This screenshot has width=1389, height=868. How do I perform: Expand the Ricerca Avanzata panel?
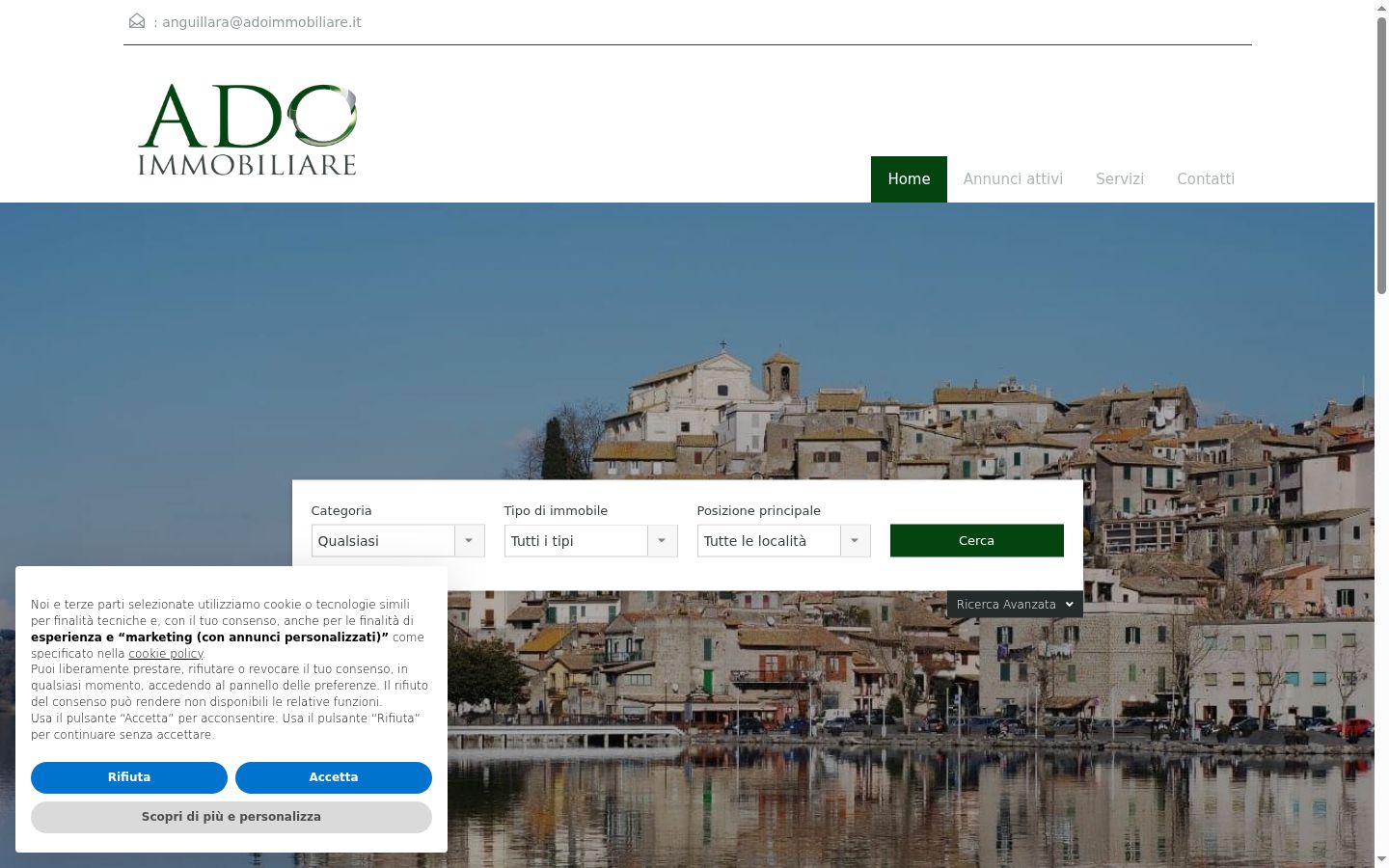(x=1015, y=605)
